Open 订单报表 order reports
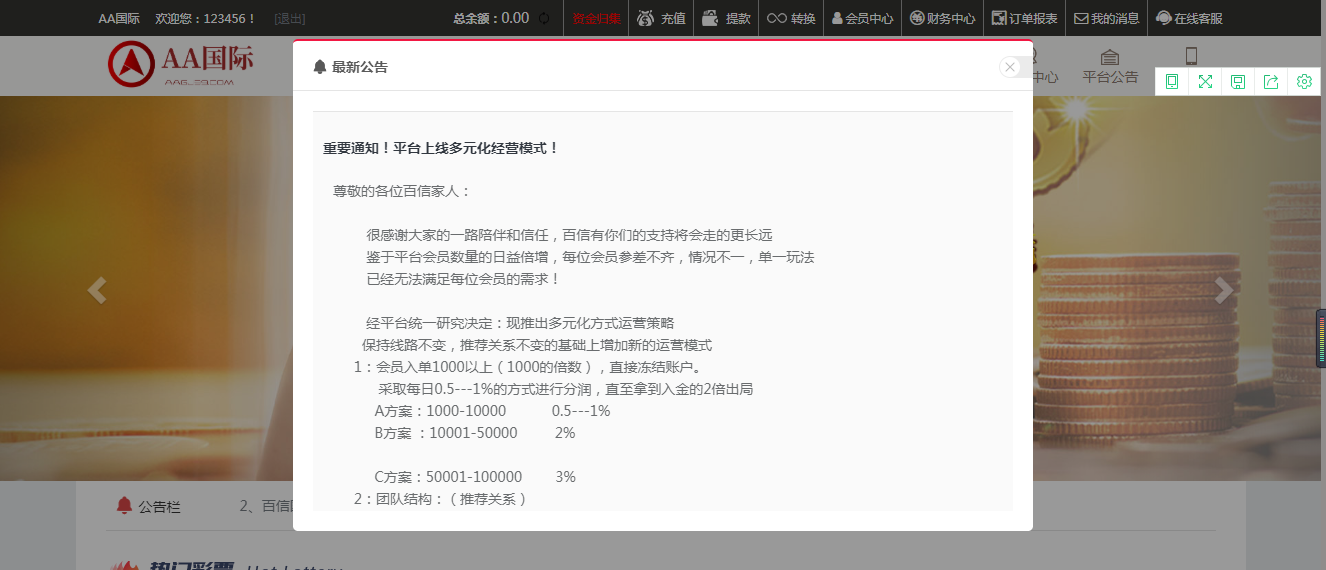Image resolution: width=1326 pixels, height=570 pixels. [1024, 18]
